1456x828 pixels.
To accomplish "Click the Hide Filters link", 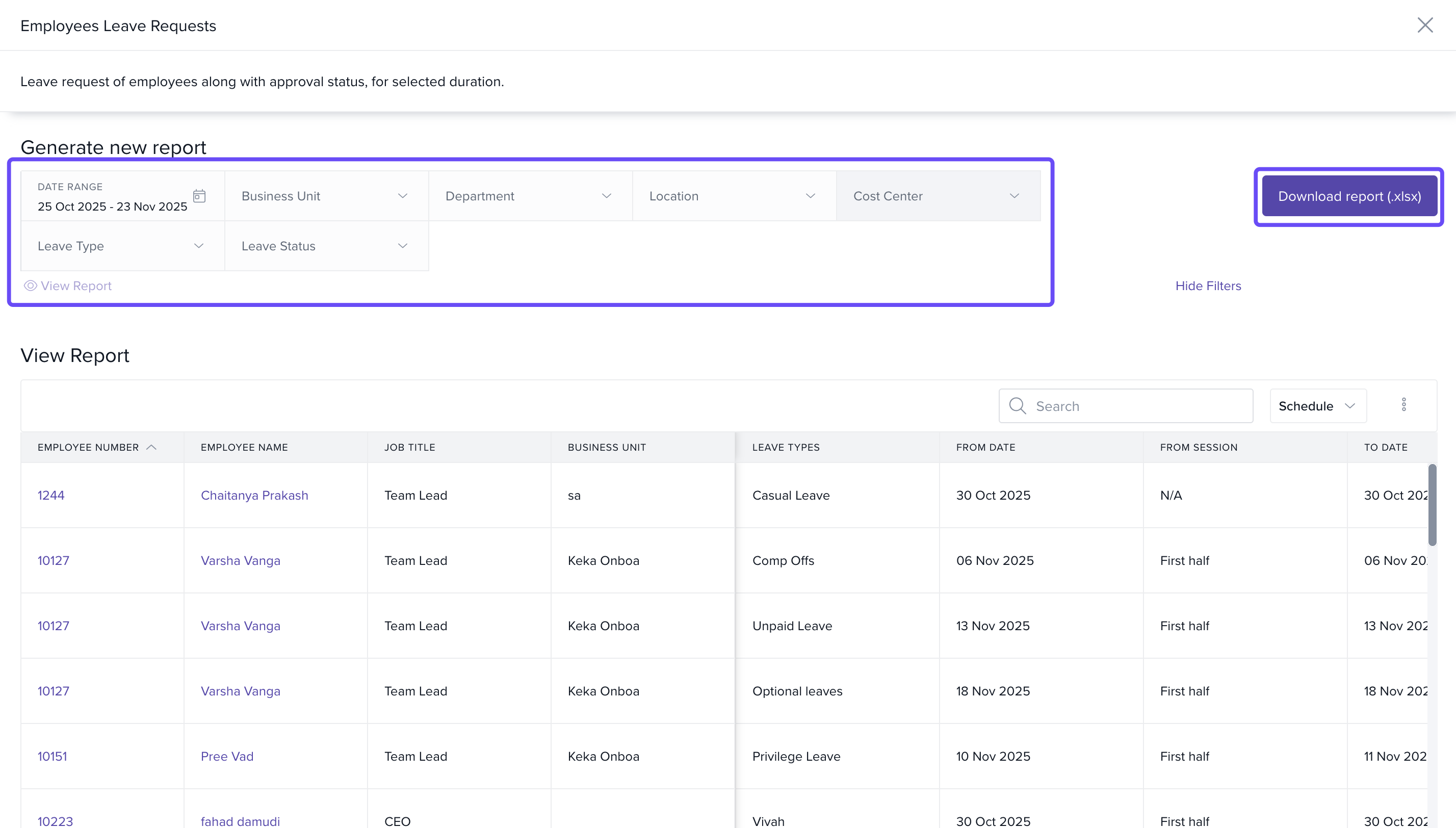I will pyautogui.click(x=1208, y=286).
